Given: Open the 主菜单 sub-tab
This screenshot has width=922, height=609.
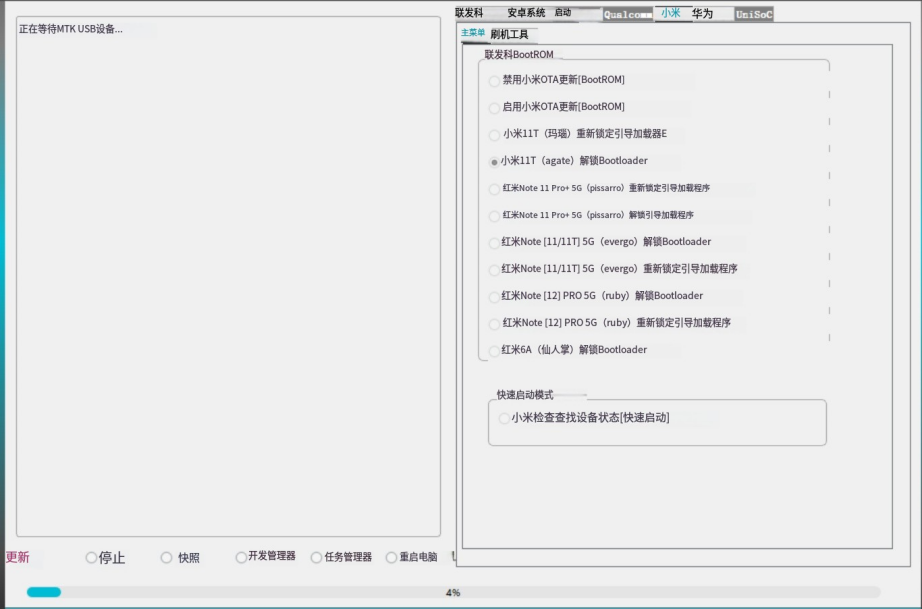Looking at the screenshot, I should click(x=473, y=33).
